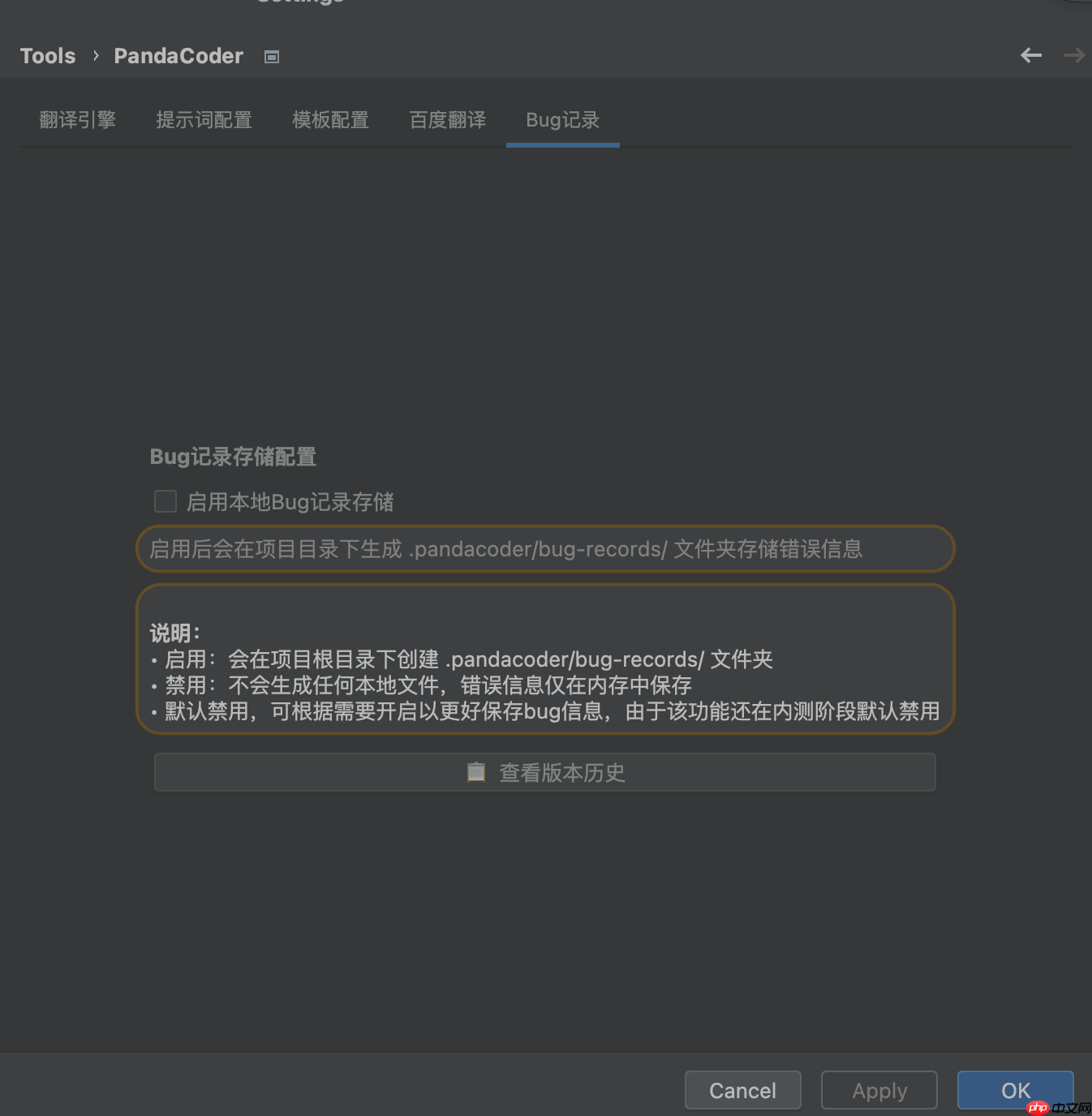Enable 启用本地Bug记录存储 checkbox
Viewport: 1092px width, 1116px height.
click(166, 501)
